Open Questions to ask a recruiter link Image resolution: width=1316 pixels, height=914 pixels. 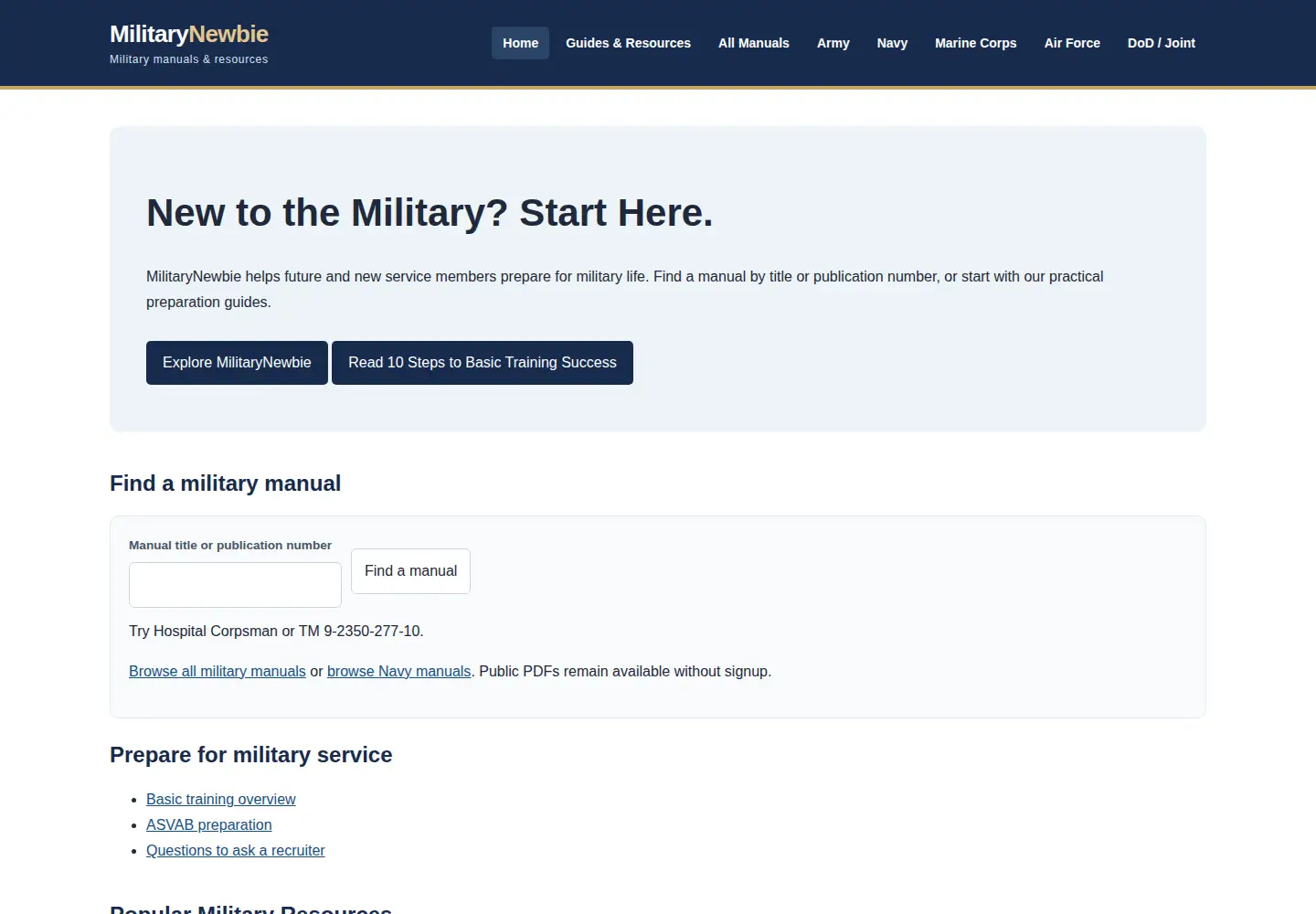click(x=236, y=850)
